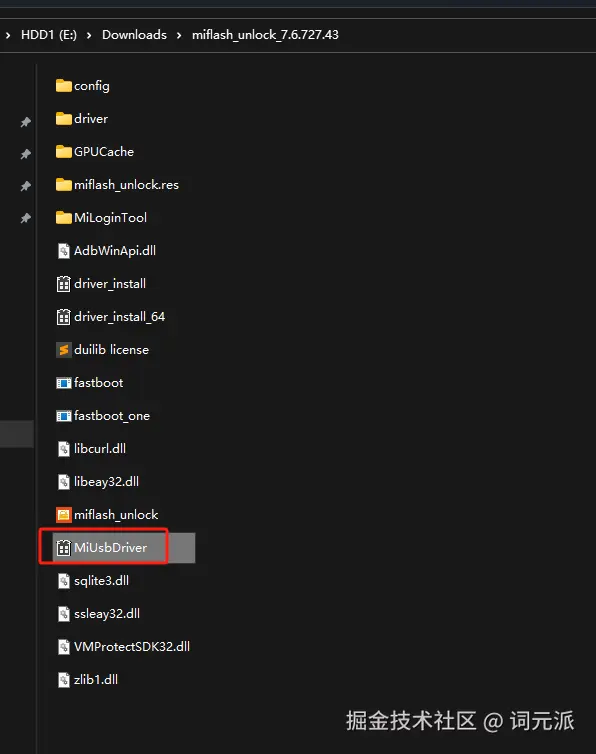Go to HDD1 (E:) in address bar
This screenshot has height=754, width=596.
tap(49, 35)
